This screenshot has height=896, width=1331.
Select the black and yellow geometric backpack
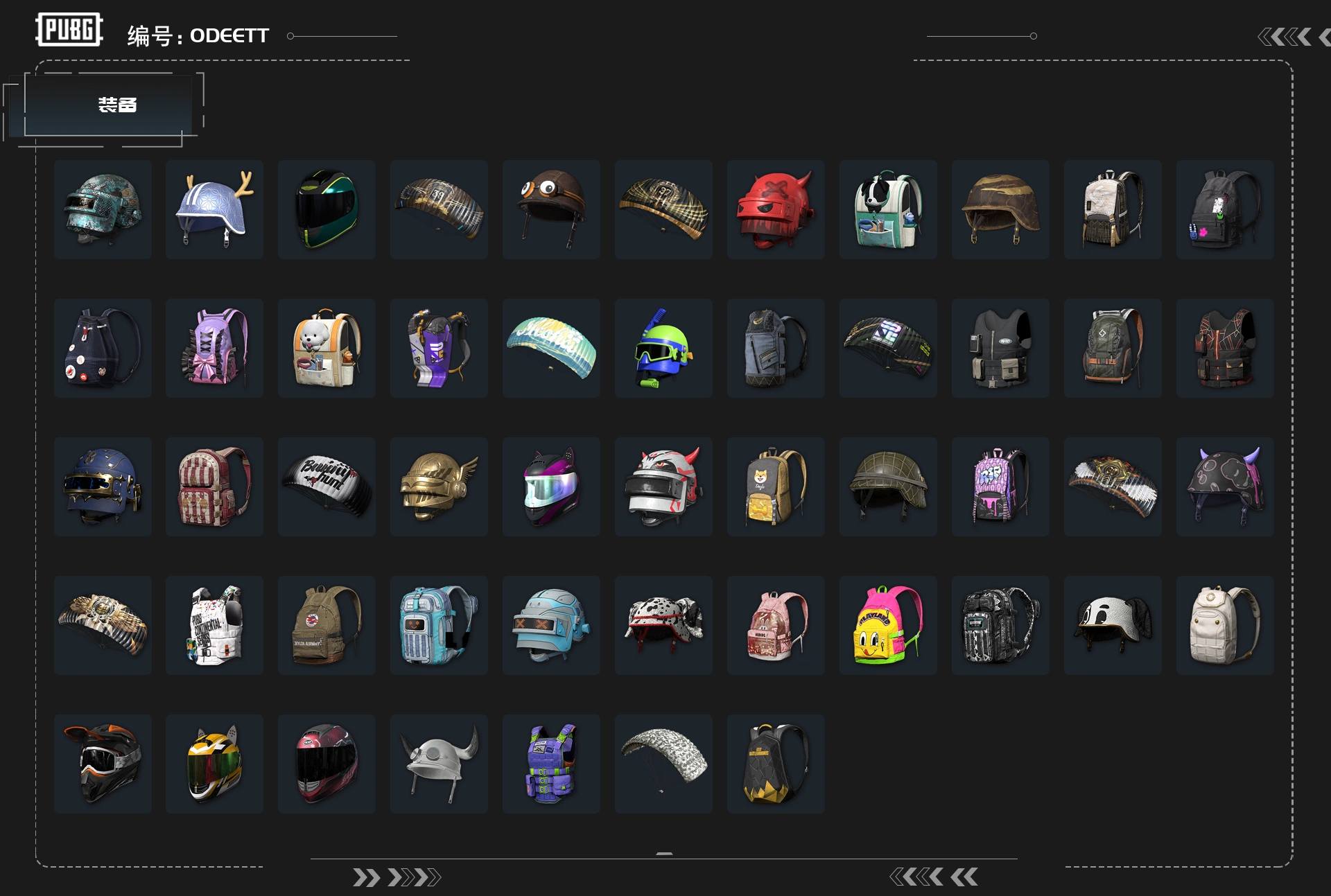(x=776, y=764)
